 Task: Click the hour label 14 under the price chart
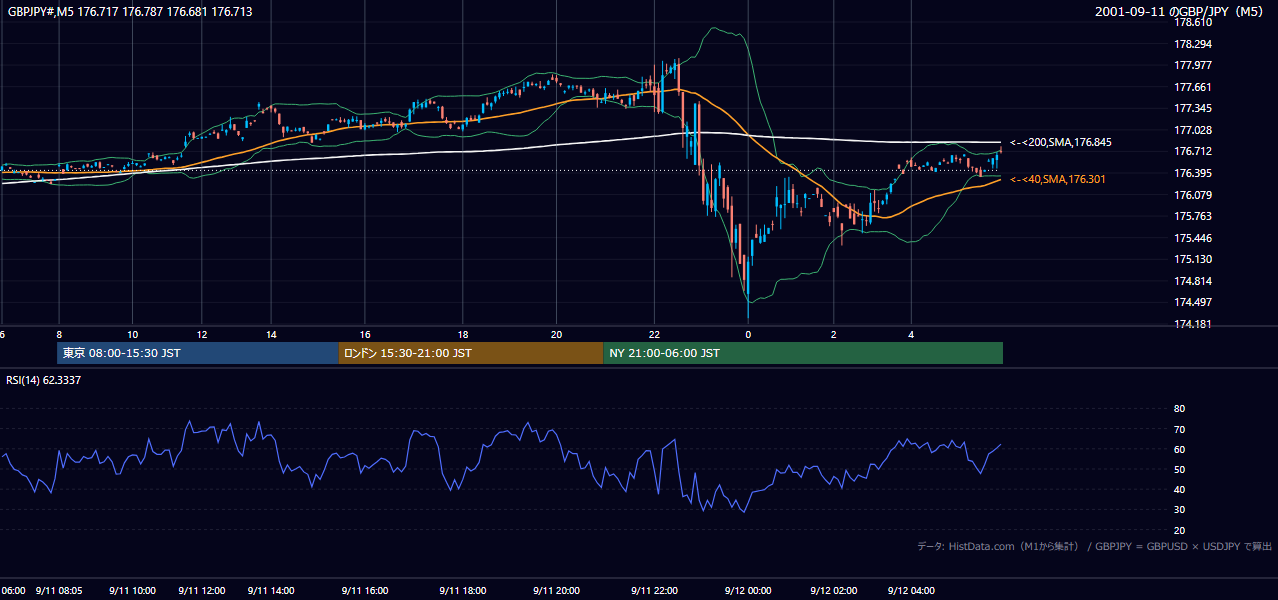tap(271, 335)
